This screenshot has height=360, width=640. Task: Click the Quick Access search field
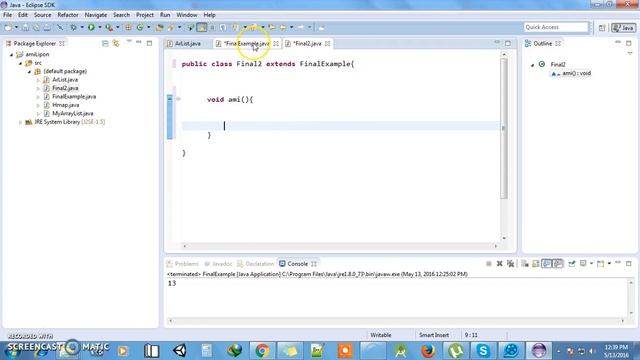coord(556,27)
